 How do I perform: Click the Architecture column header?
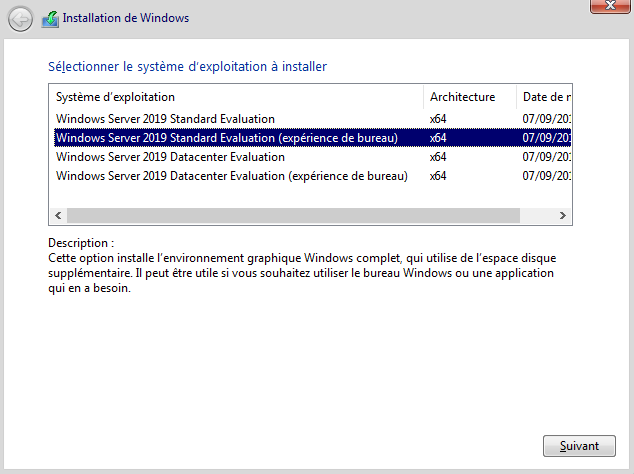[470, 97]
